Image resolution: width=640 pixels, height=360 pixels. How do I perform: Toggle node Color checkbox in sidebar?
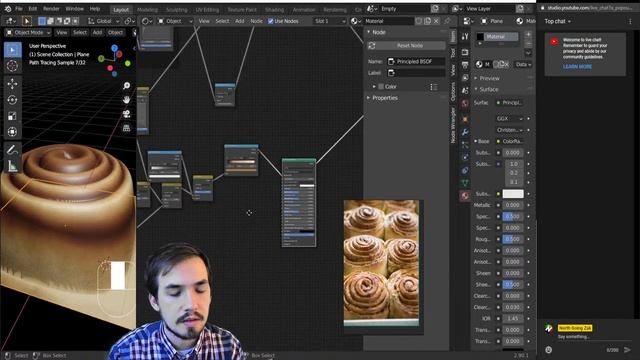381,87
